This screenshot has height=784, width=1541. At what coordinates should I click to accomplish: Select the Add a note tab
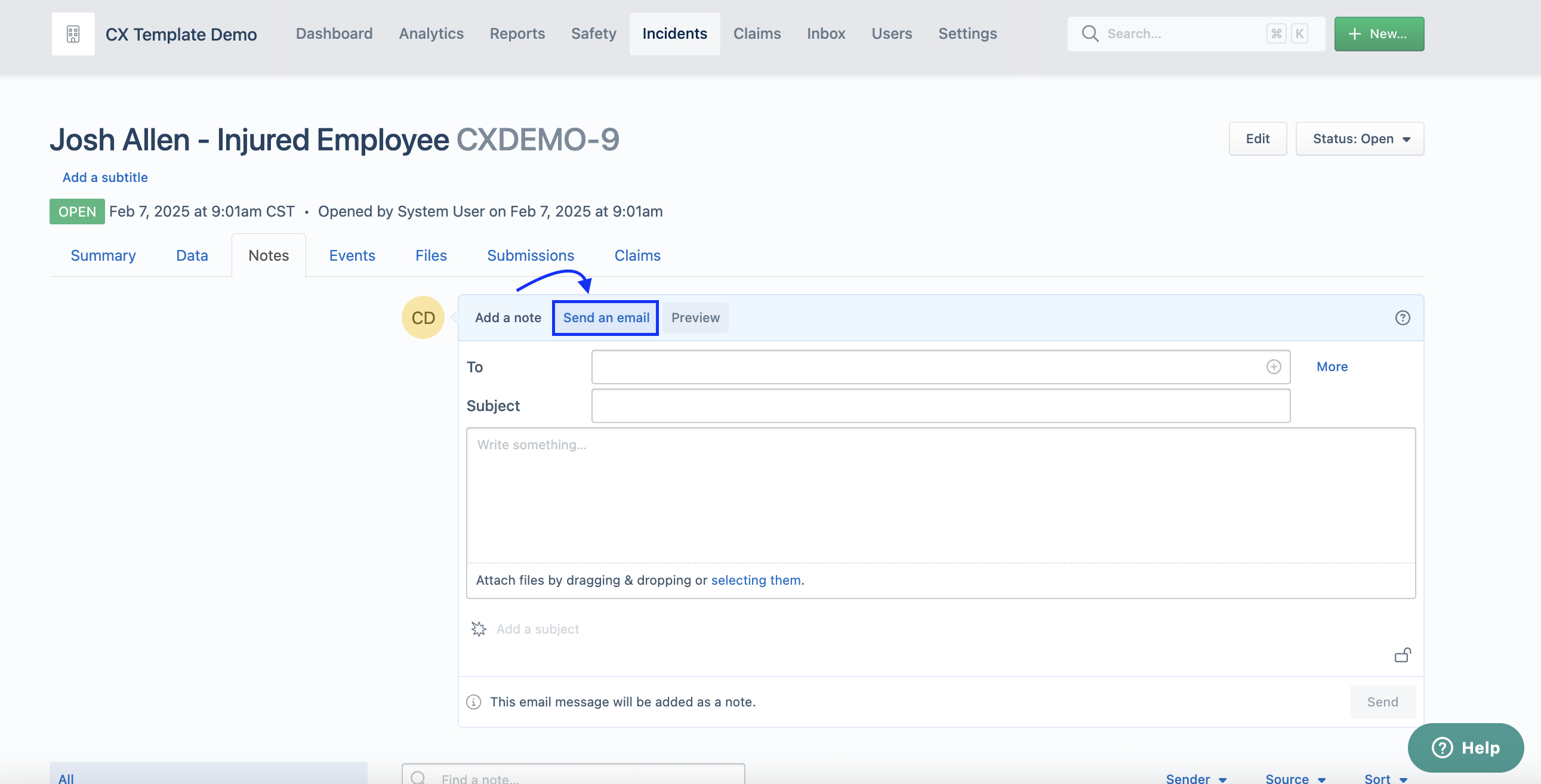[x=508, y=317]
